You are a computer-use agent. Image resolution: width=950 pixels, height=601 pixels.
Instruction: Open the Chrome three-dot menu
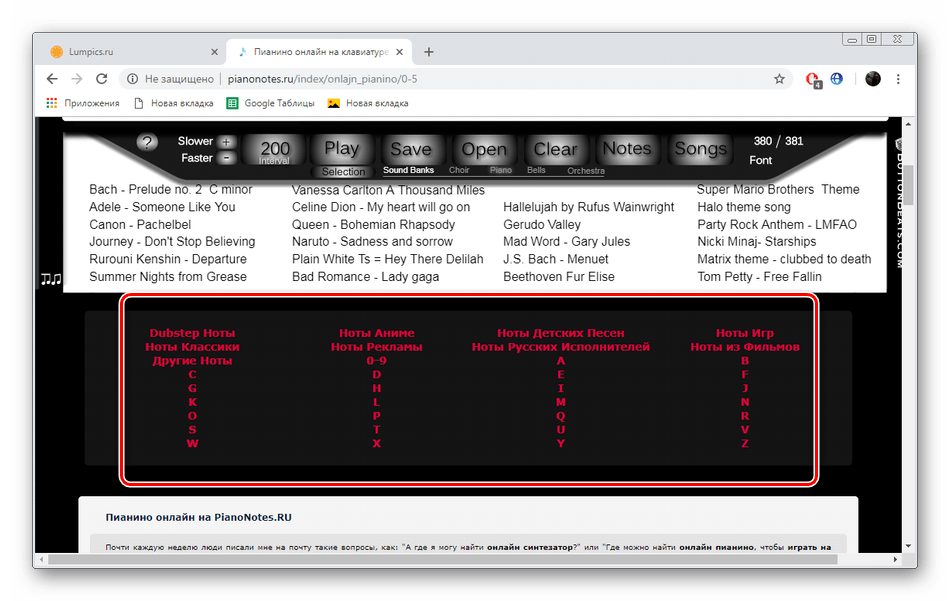coord(898,79)
